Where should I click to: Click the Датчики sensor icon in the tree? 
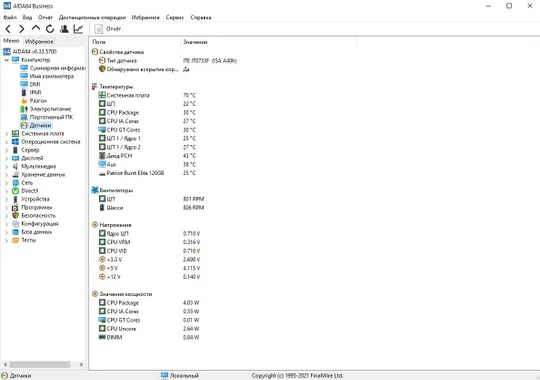[x=24, y=125]
